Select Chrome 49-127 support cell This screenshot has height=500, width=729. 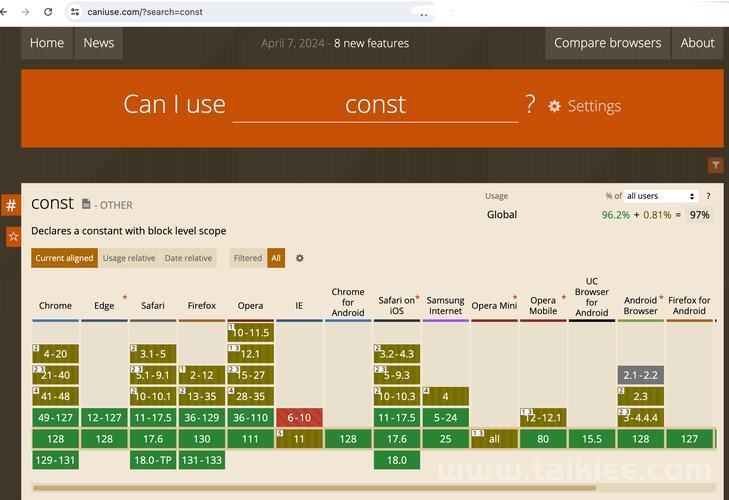pyautogui.click(x=55, y=418)
